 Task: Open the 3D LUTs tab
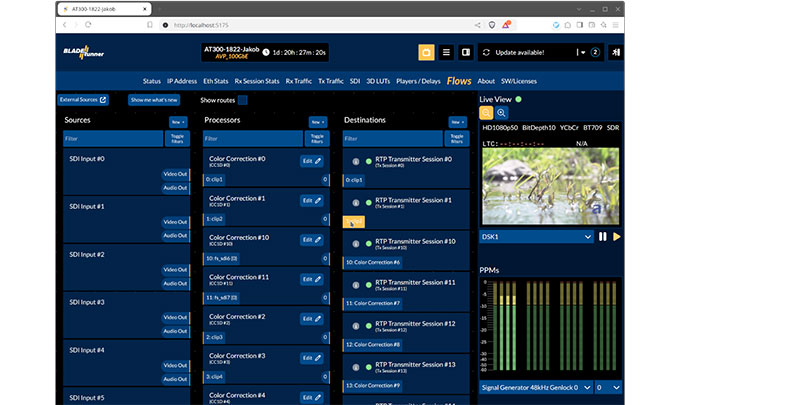[379, 80]
